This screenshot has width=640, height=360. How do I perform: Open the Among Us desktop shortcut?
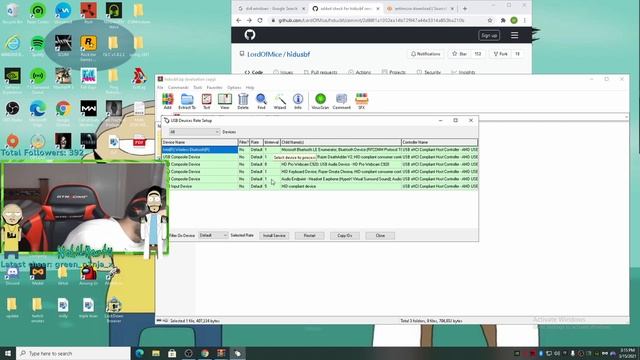click(x=88, y=275)
